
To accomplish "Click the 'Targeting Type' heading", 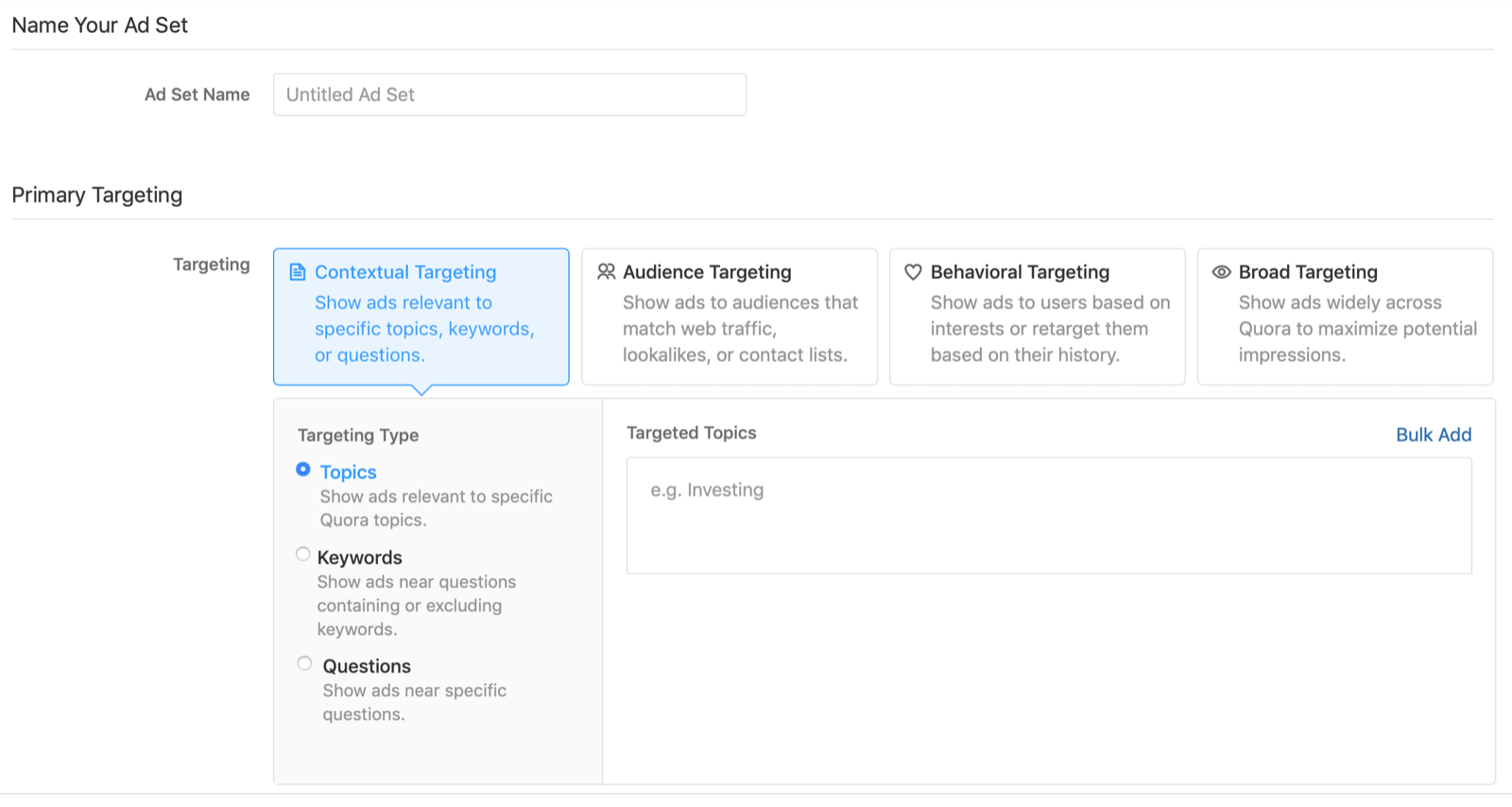I will (358, 436).
